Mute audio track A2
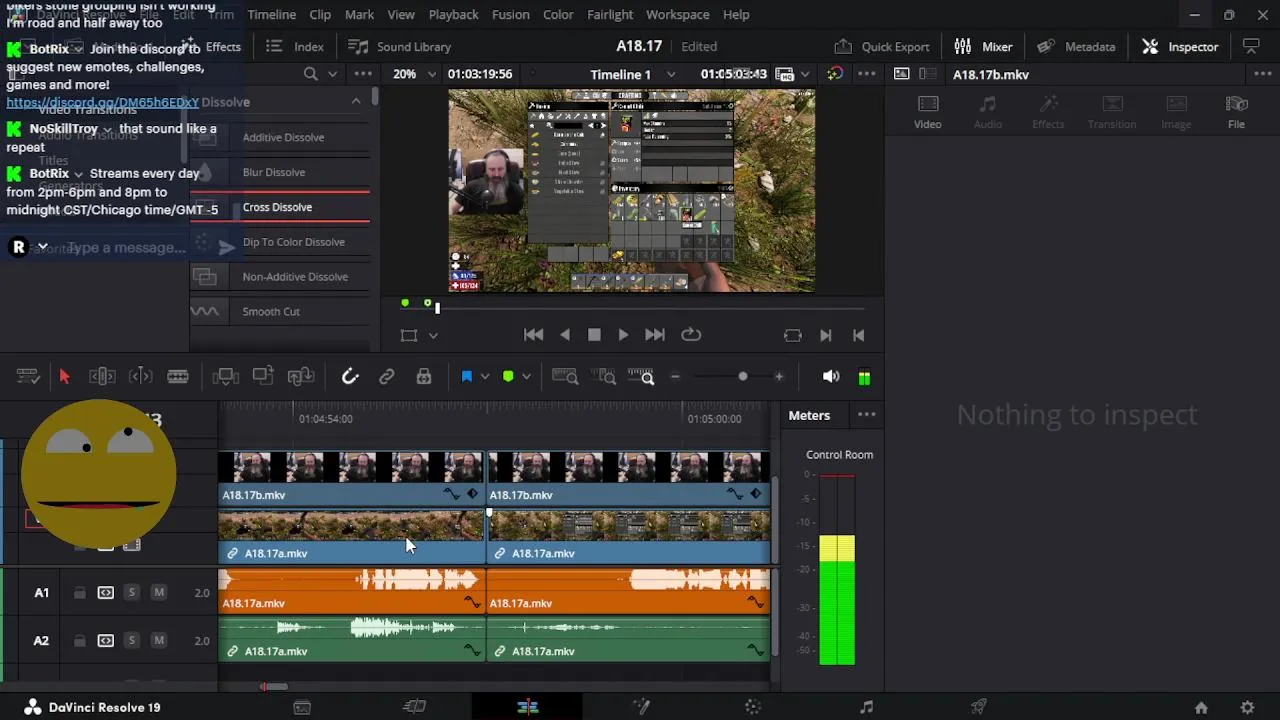Image resolution: width=1280 pixels, height=720 pixels. (158, 640)
